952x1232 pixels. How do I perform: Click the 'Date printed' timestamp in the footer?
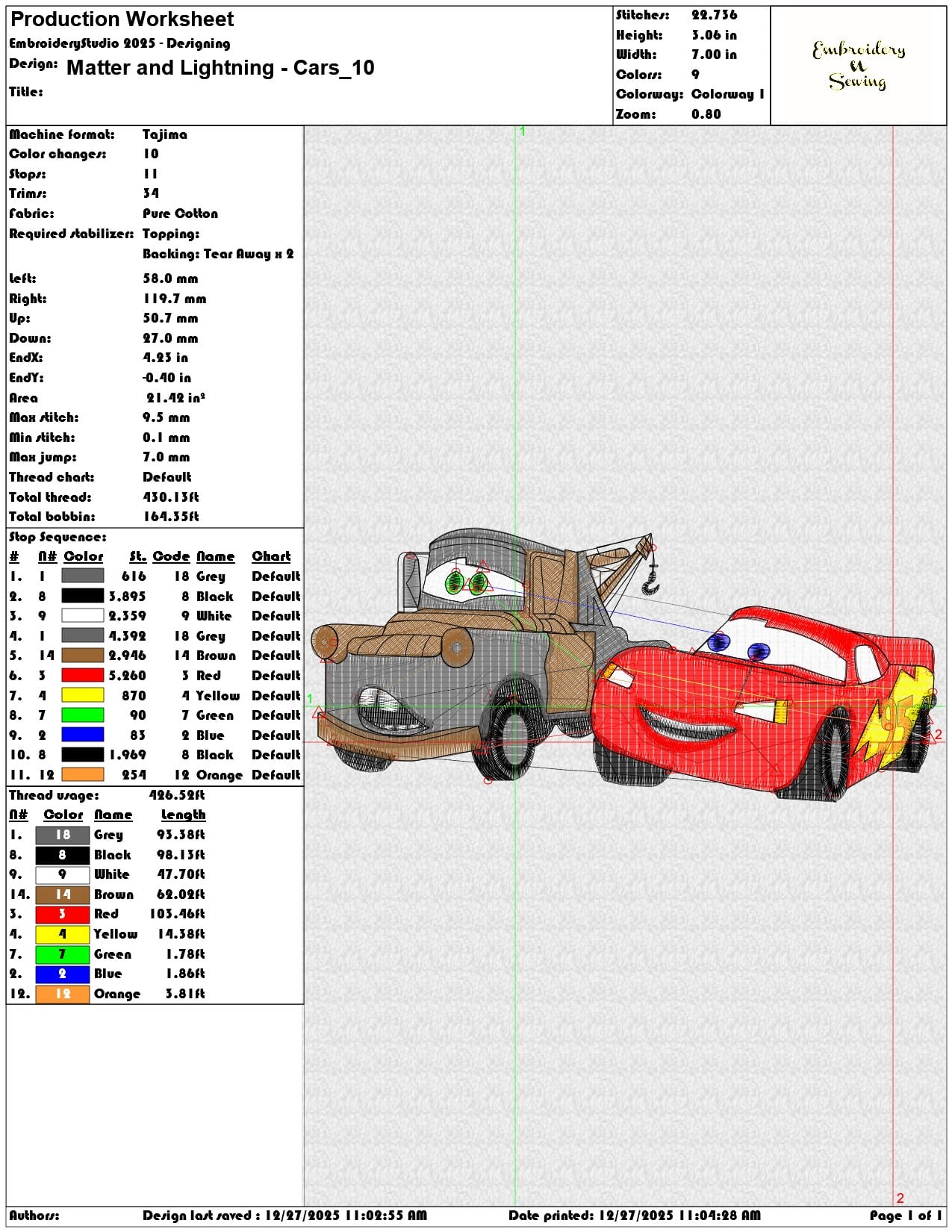pos(635,1216)
